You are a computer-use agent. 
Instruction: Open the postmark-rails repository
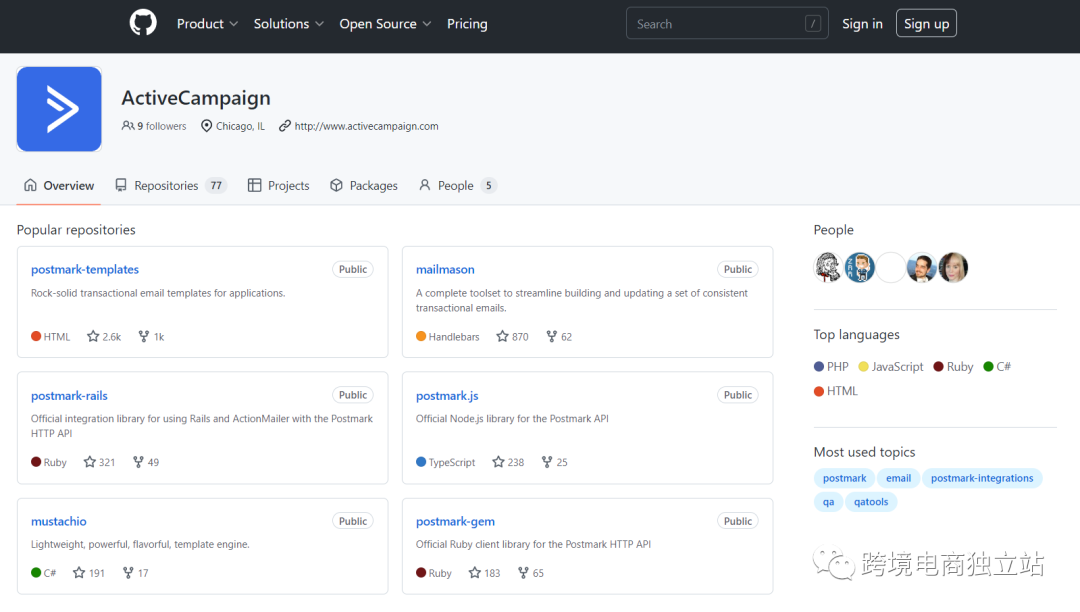69,395
